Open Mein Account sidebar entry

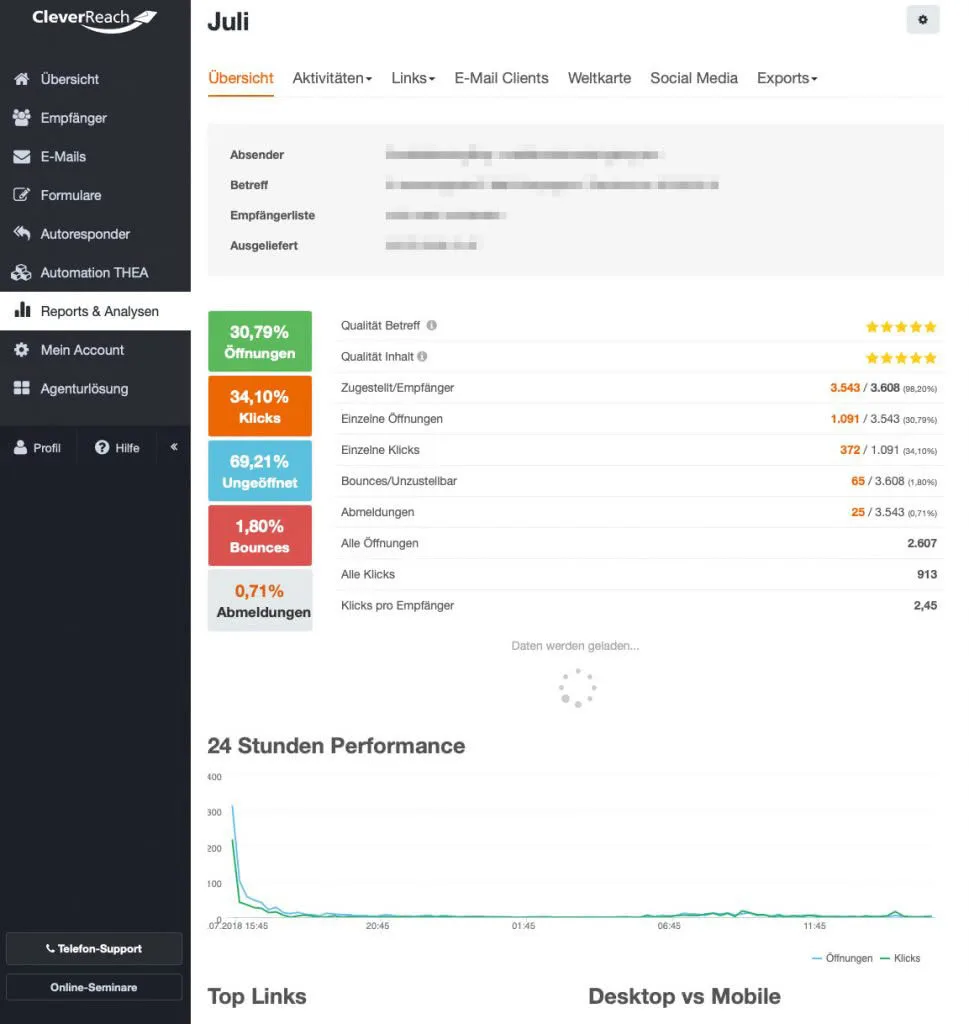click(x=95, y=349)
